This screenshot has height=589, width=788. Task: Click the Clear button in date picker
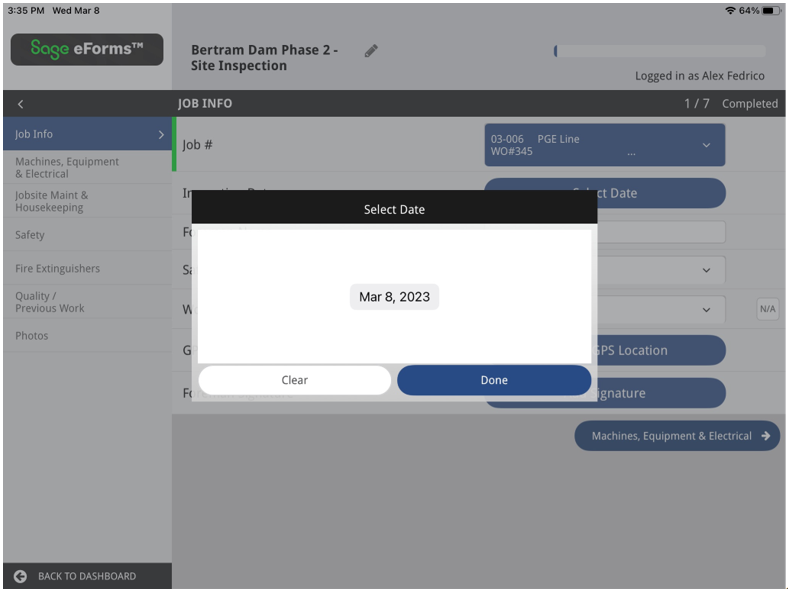(294, 380)
